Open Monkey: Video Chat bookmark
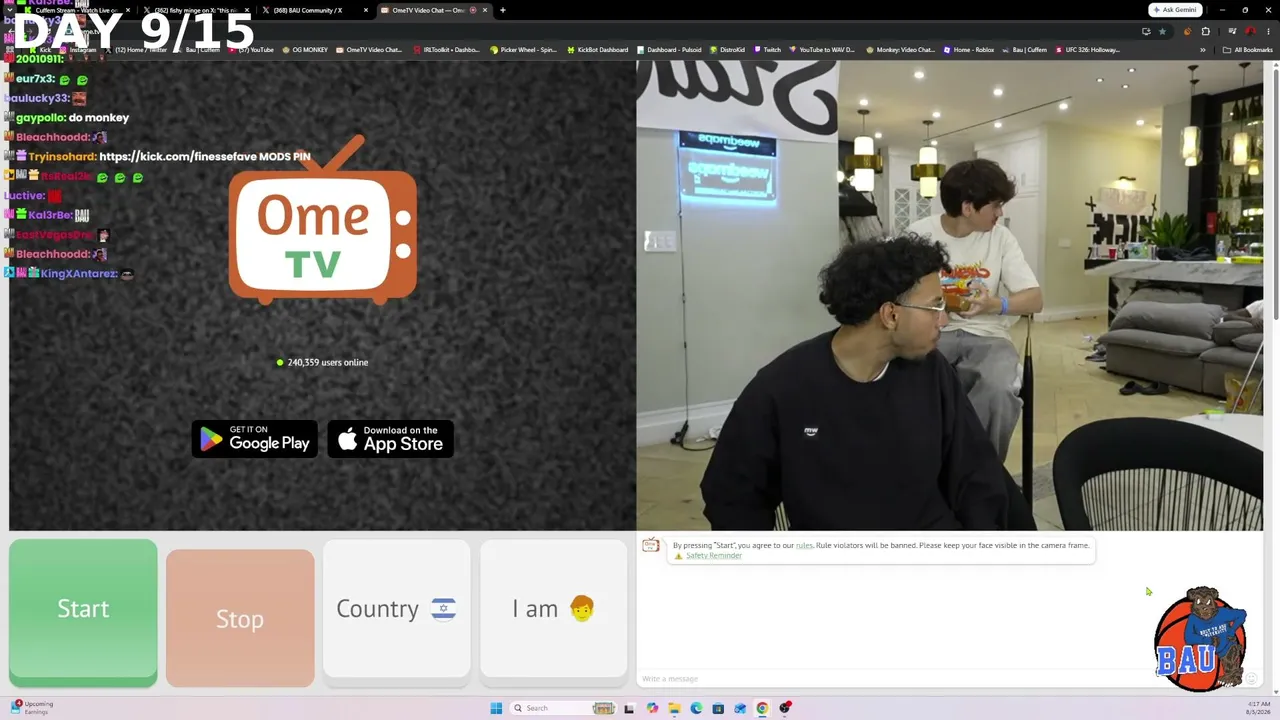 [x=900, y=50]
